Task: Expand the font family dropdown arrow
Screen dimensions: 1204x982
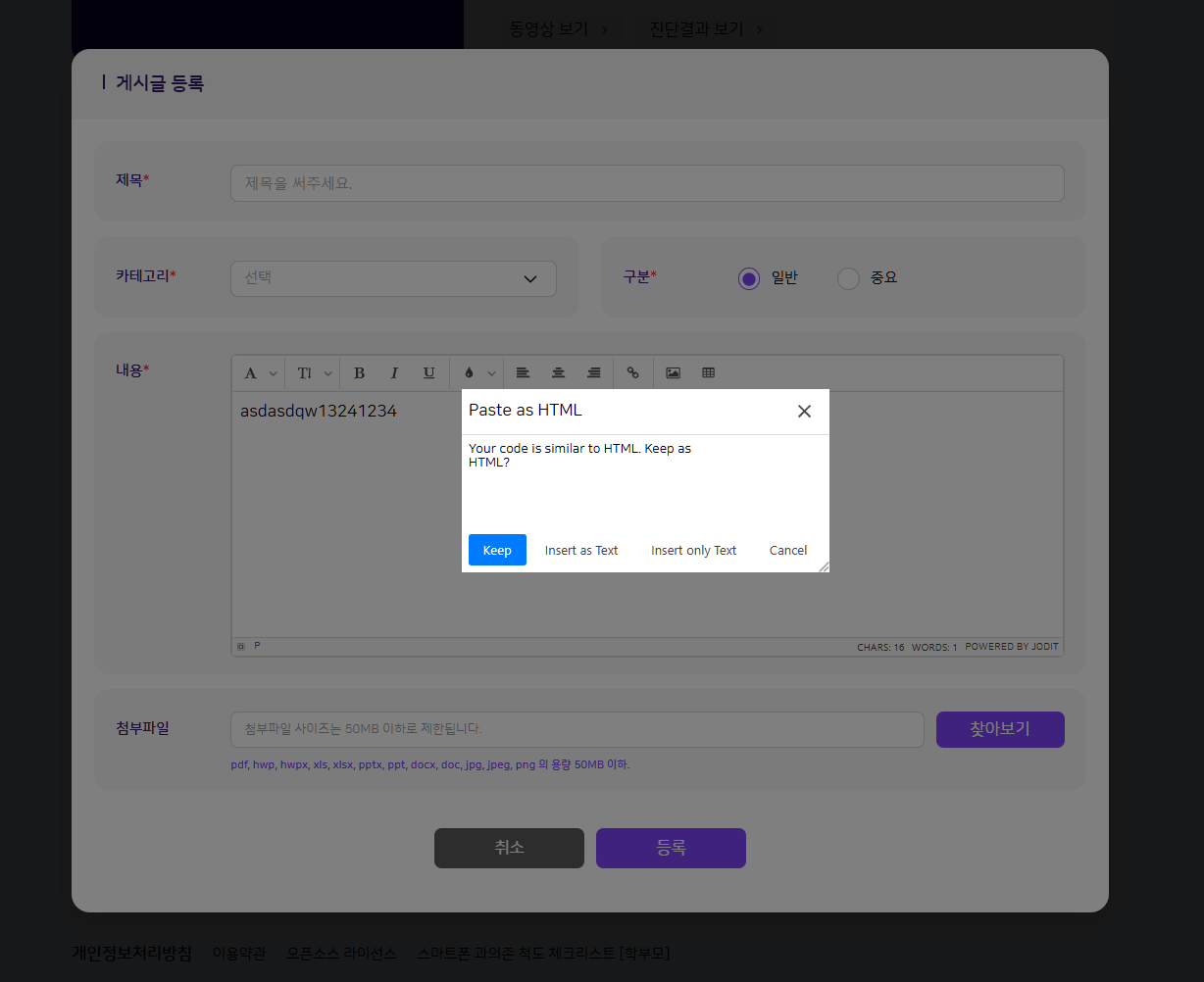Action: coord(273,373)
